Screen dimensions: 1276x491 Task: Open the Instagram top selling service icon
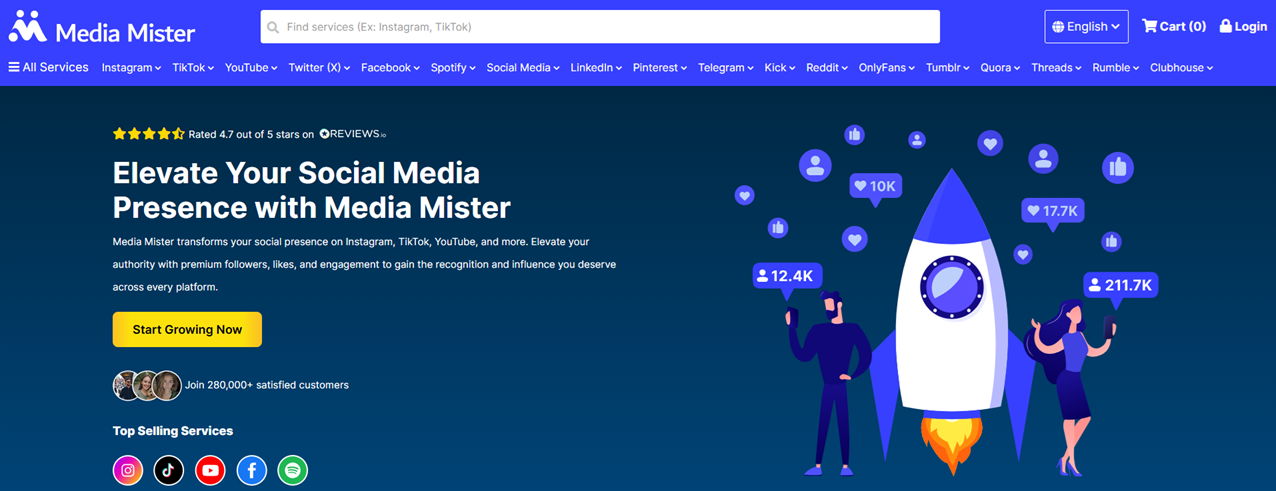pyautogui.click(x=128, y=470)
